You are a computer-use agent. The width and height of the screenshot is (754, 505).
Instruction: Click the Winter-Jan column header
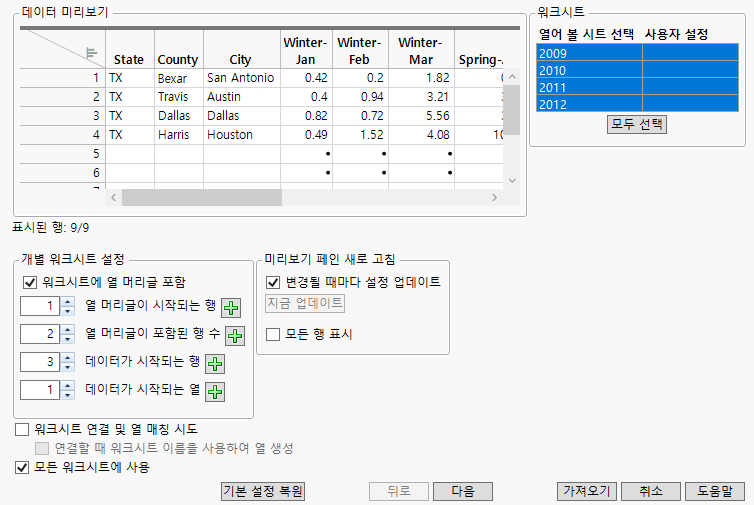(x=305, y=51)
